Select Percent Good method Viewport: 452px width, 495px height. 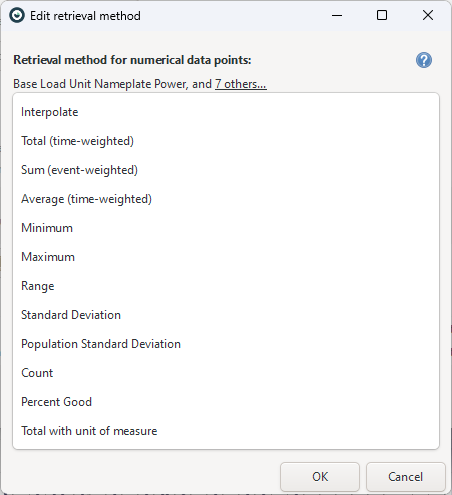pyautogui.click(x=226, y=402)
